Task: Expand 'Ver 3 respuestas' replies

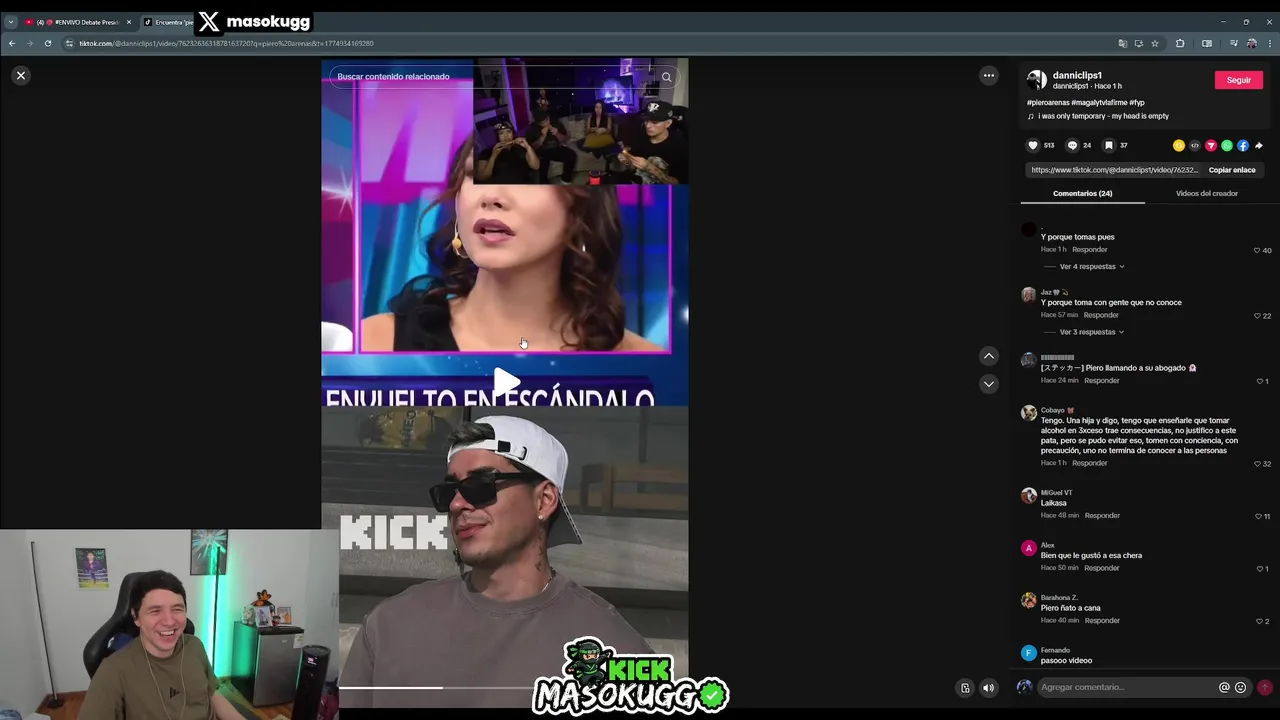Action: point(1091,332)
